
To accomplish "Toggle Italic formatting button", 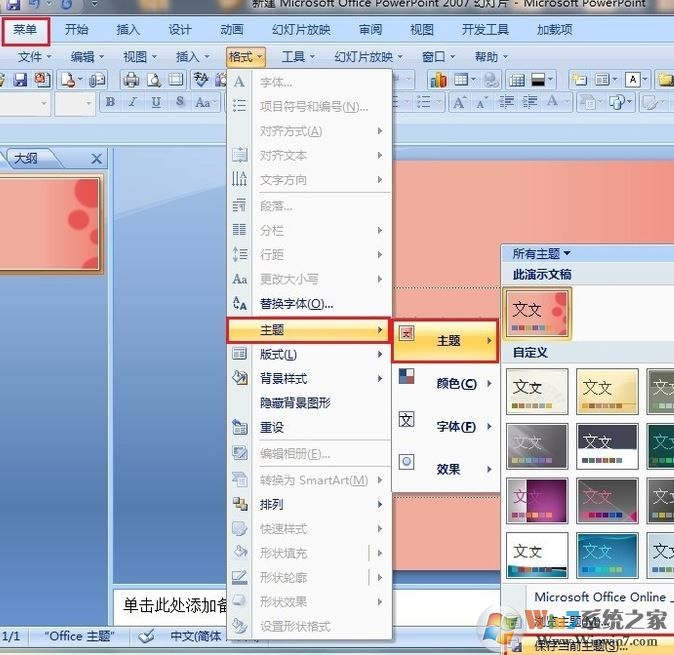I will 133,102.
